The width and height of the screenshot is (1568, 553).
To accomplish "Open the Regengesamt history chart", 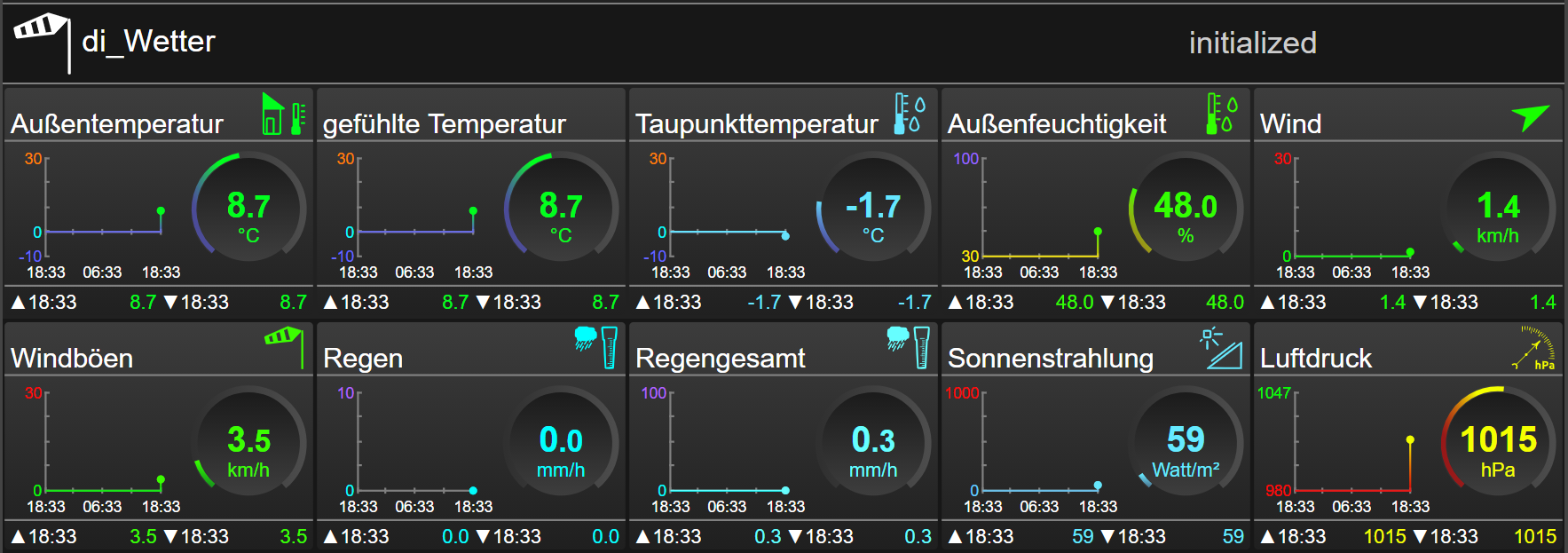I will click(x=724, y=449).
